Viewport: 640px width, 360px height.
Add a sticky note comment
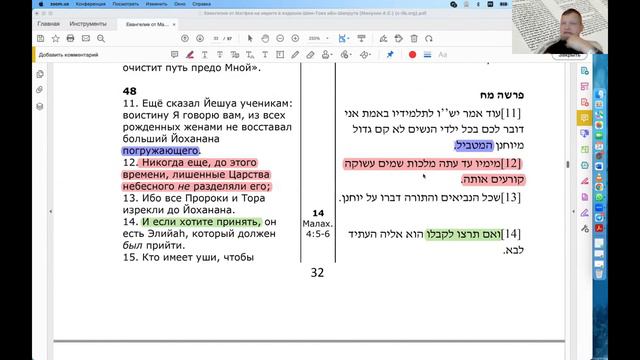175,54
